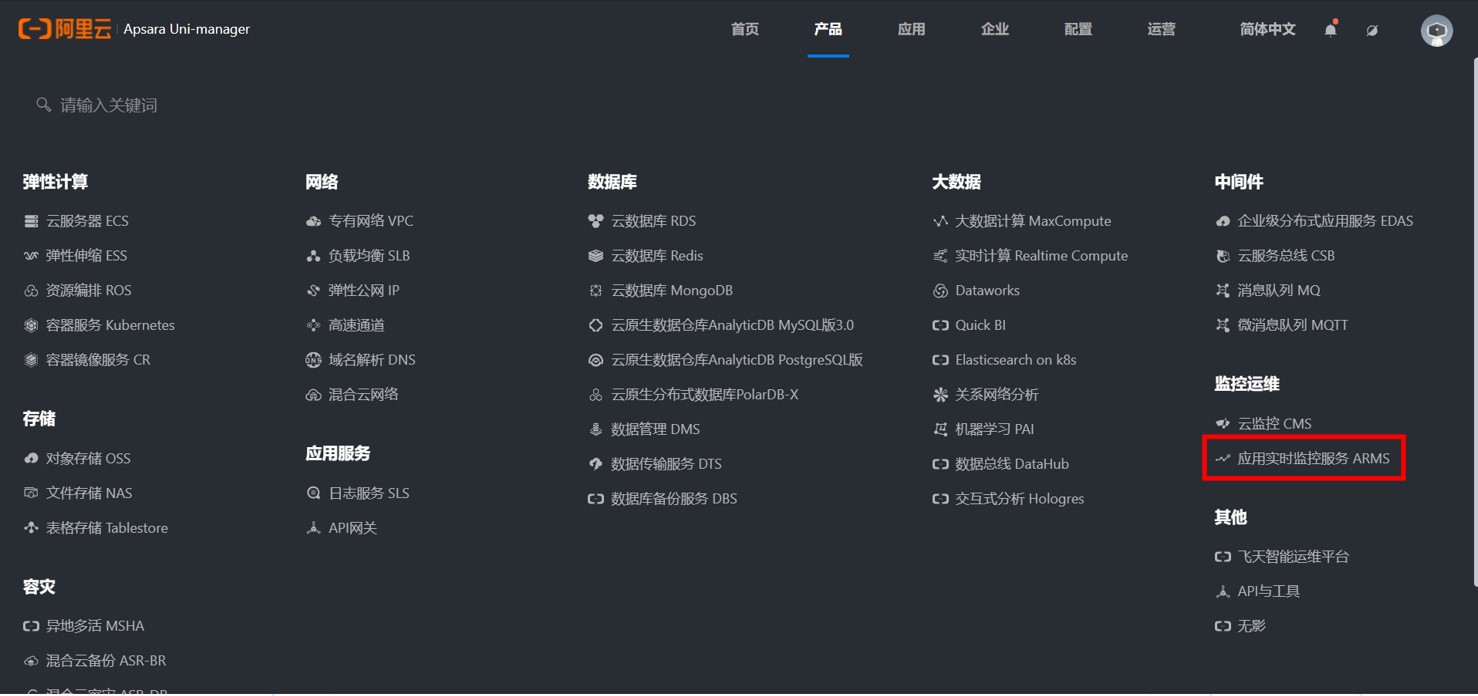Click the 日志服务 SLS icon
The image size is (1478, 696).
pyautogui.click(x=313, y=493)
